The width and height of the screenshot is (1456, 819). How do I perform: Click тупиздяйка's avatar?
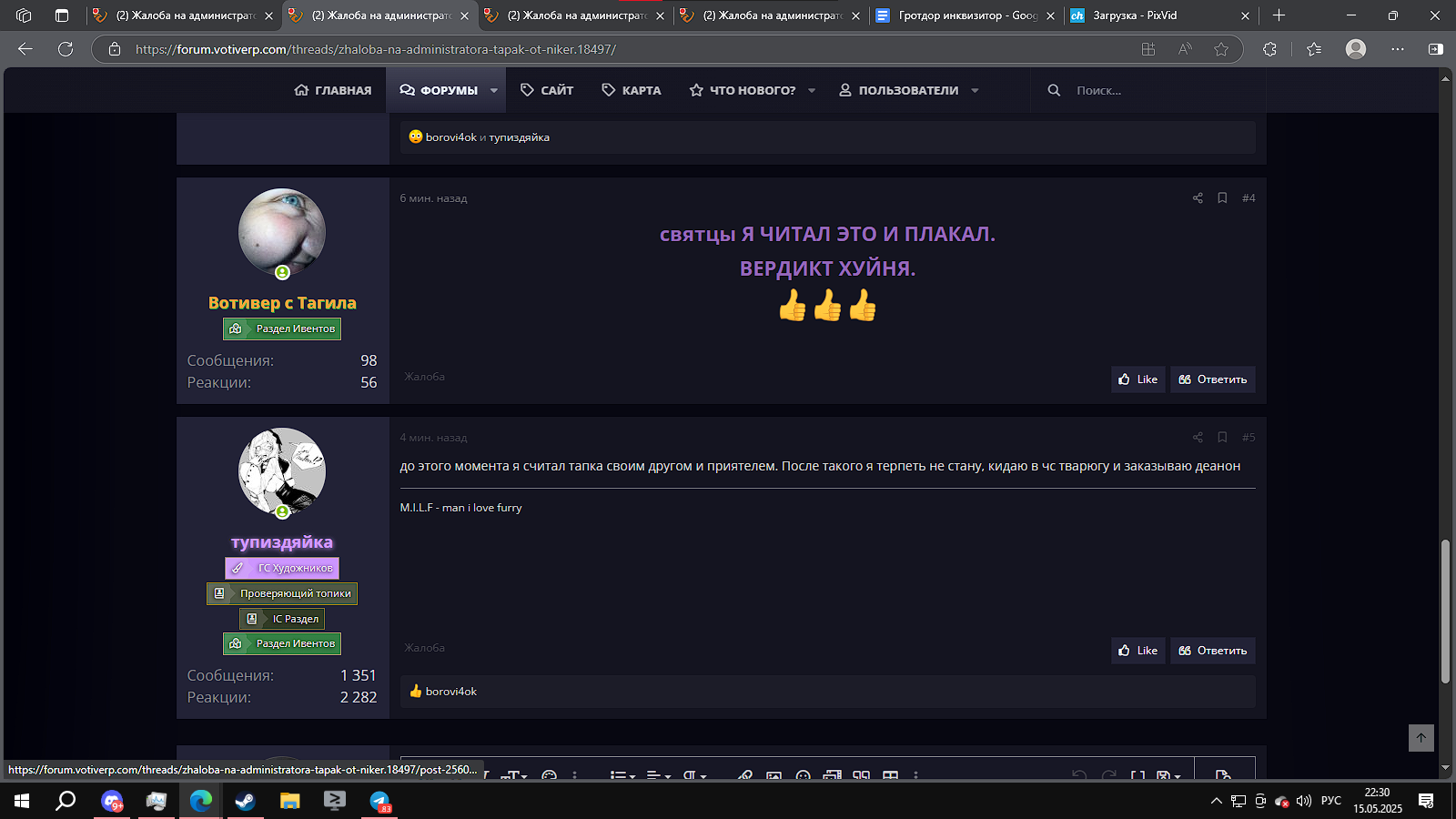(x=282, y=471)
